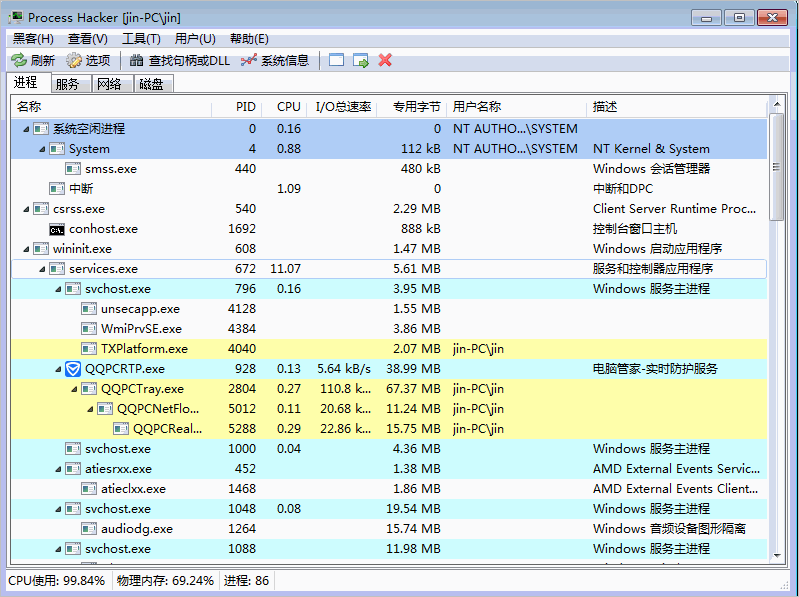Screen dimensions: 799x597
Task: Collapse the QQPCNetFlo... tree node
Action: (x=90, y=409)
